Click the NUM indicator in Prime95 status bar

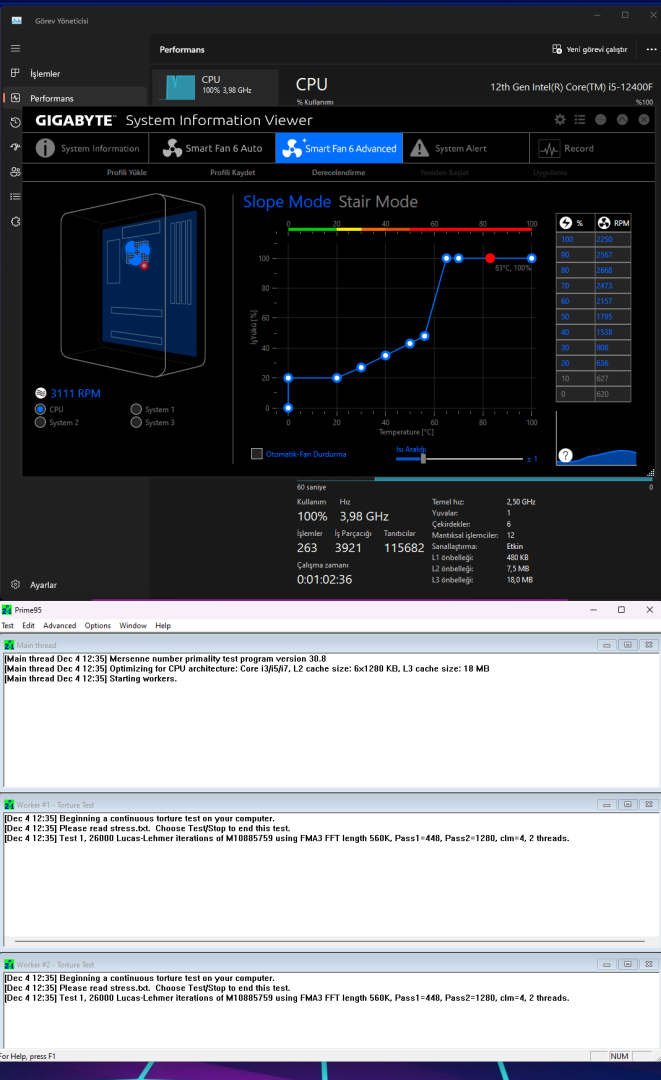pos(619,1056)
